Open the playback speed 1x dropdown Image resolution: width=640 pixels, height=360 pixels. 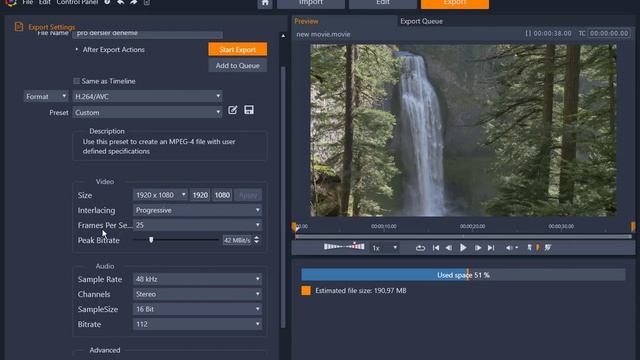[384, 248]
